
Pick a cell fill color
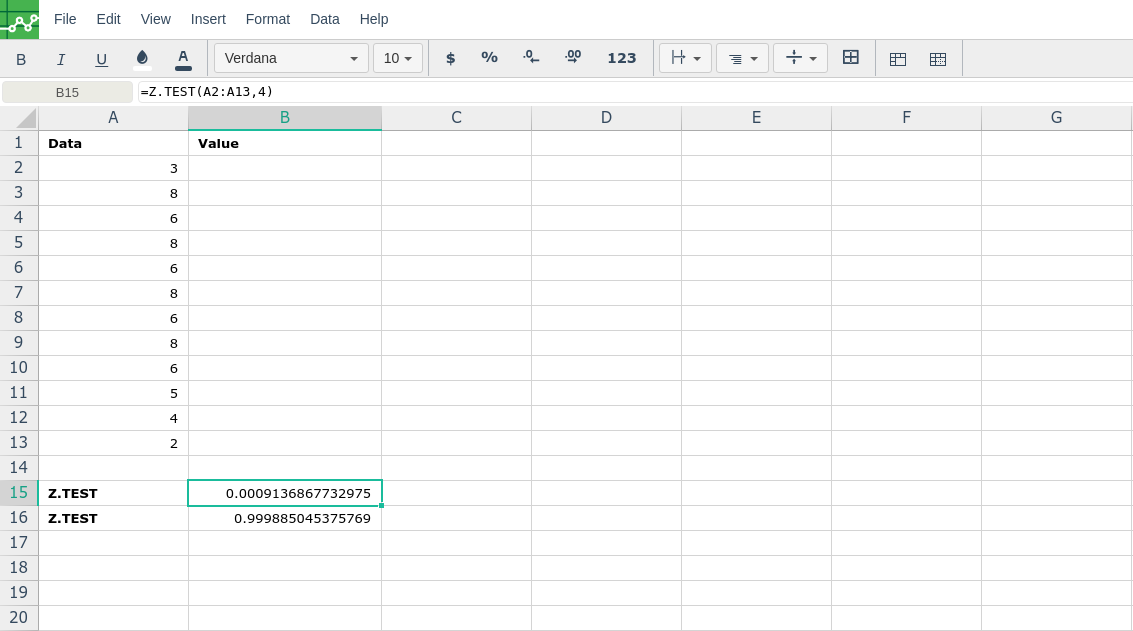tap(142, 58)
